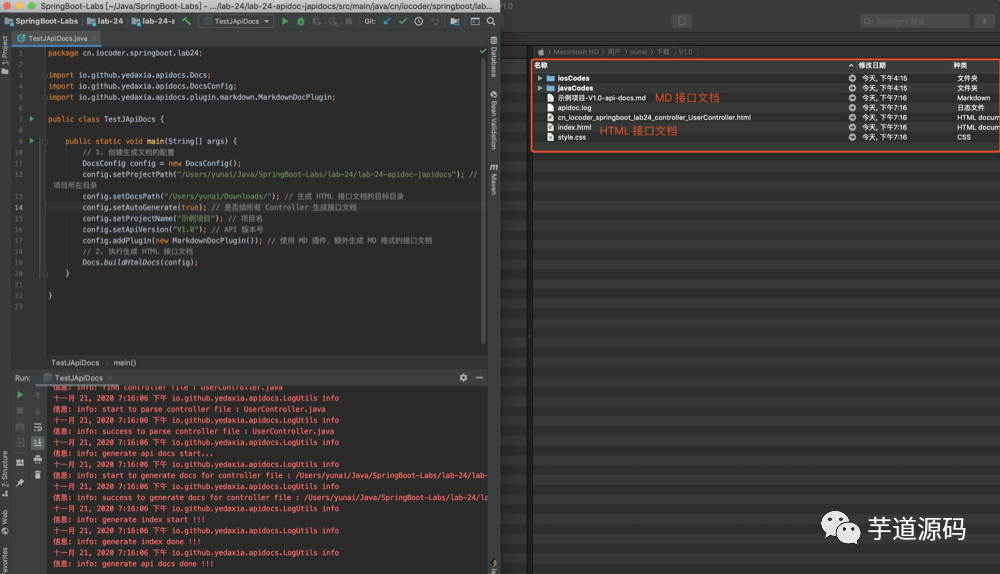Open the Git history clock icon
The width and height of the screenshot is (1000, 574).
[x=419, y=21]
